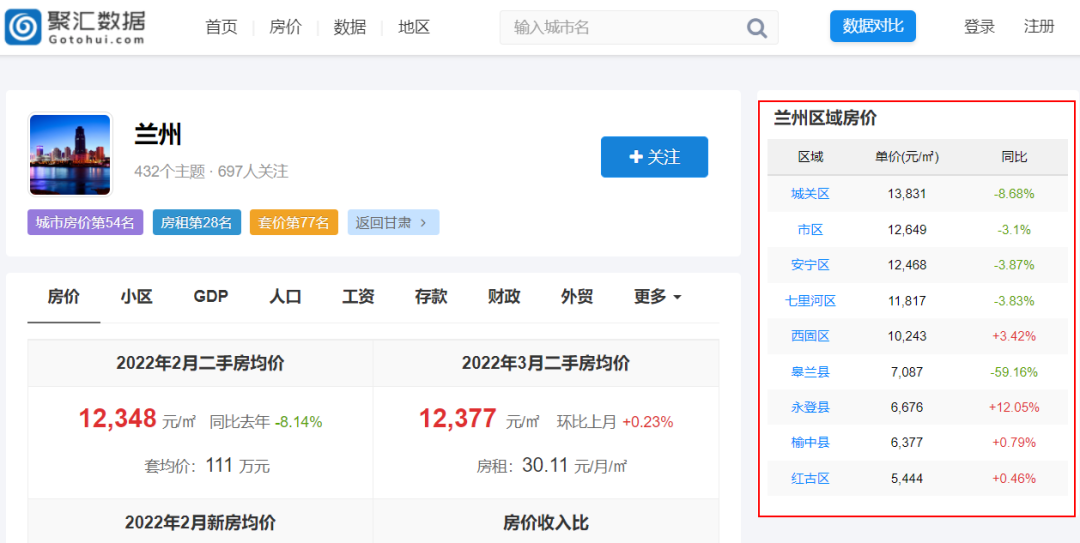Switch to the 存款 tab

[x=431, y=297]
